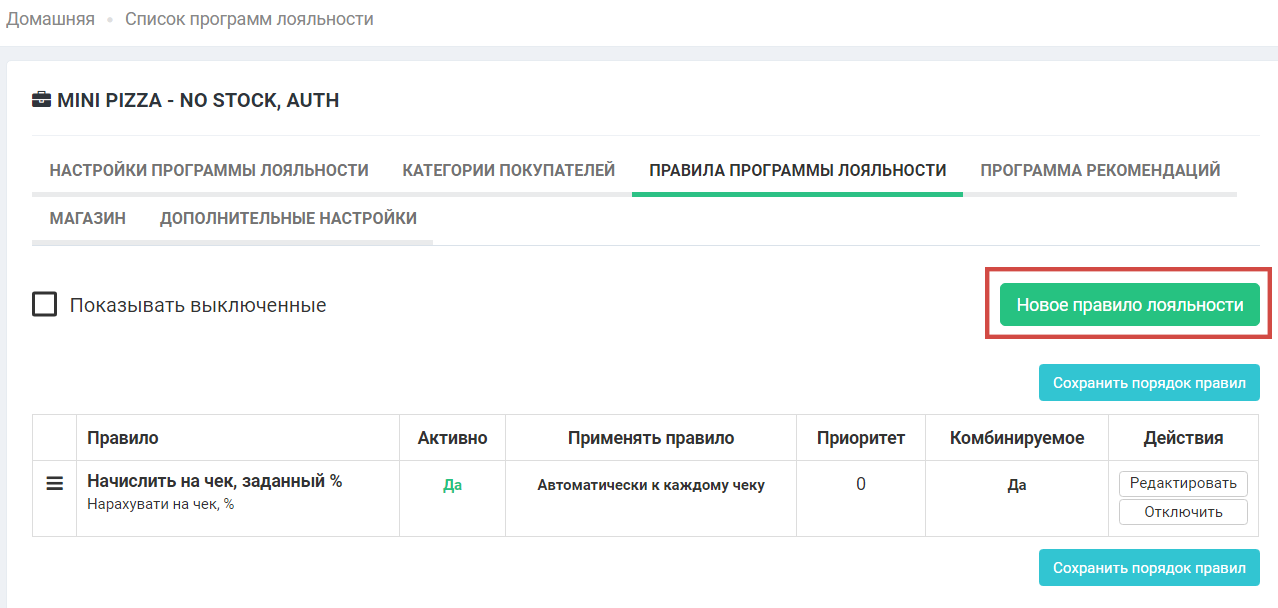The width and height of the screenshot is (1278, 608).
Task: Click the label text 'Показывать выключенные'
Action: click(x=198, y=305)
